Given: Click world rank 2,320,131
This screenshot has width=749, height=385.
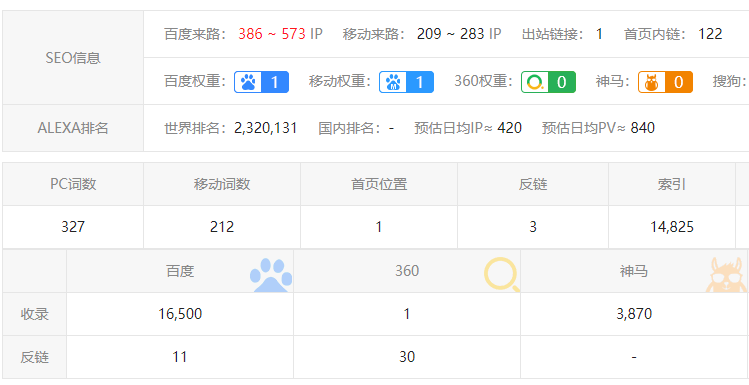Looking at the screenshot, I should pos(266,128).
